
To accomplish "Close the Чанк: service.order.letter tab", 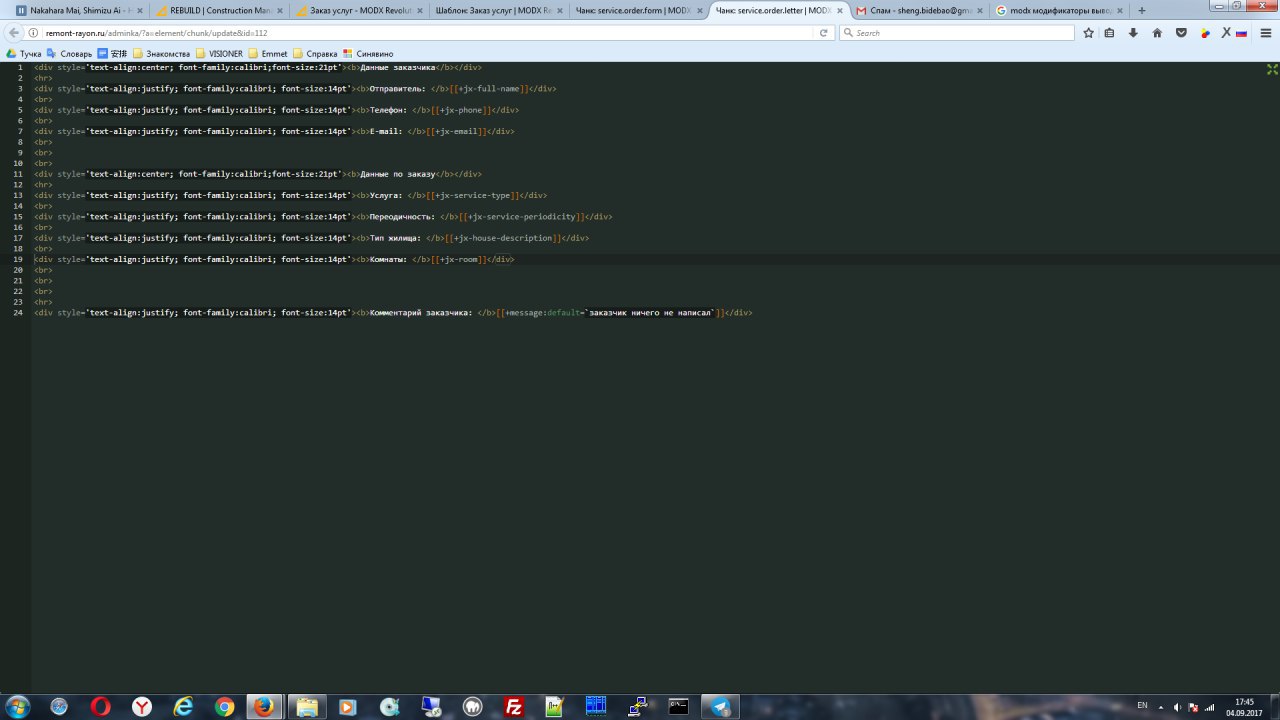I will (839, 10).
